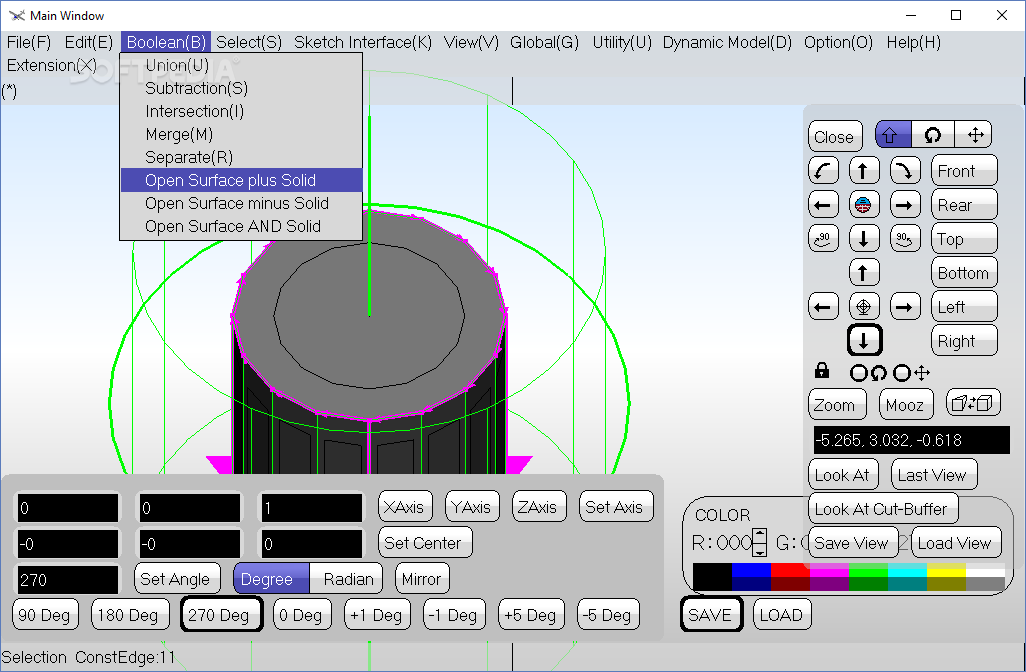1026x672 pixels.
Task: Click the globe orientation icon
Action: tap(864, 205)
